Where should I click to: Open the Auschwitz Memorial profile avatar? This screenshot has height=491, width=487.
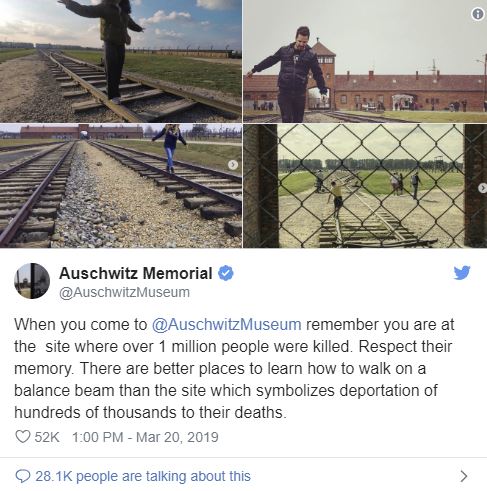click(x=32, y=281)
